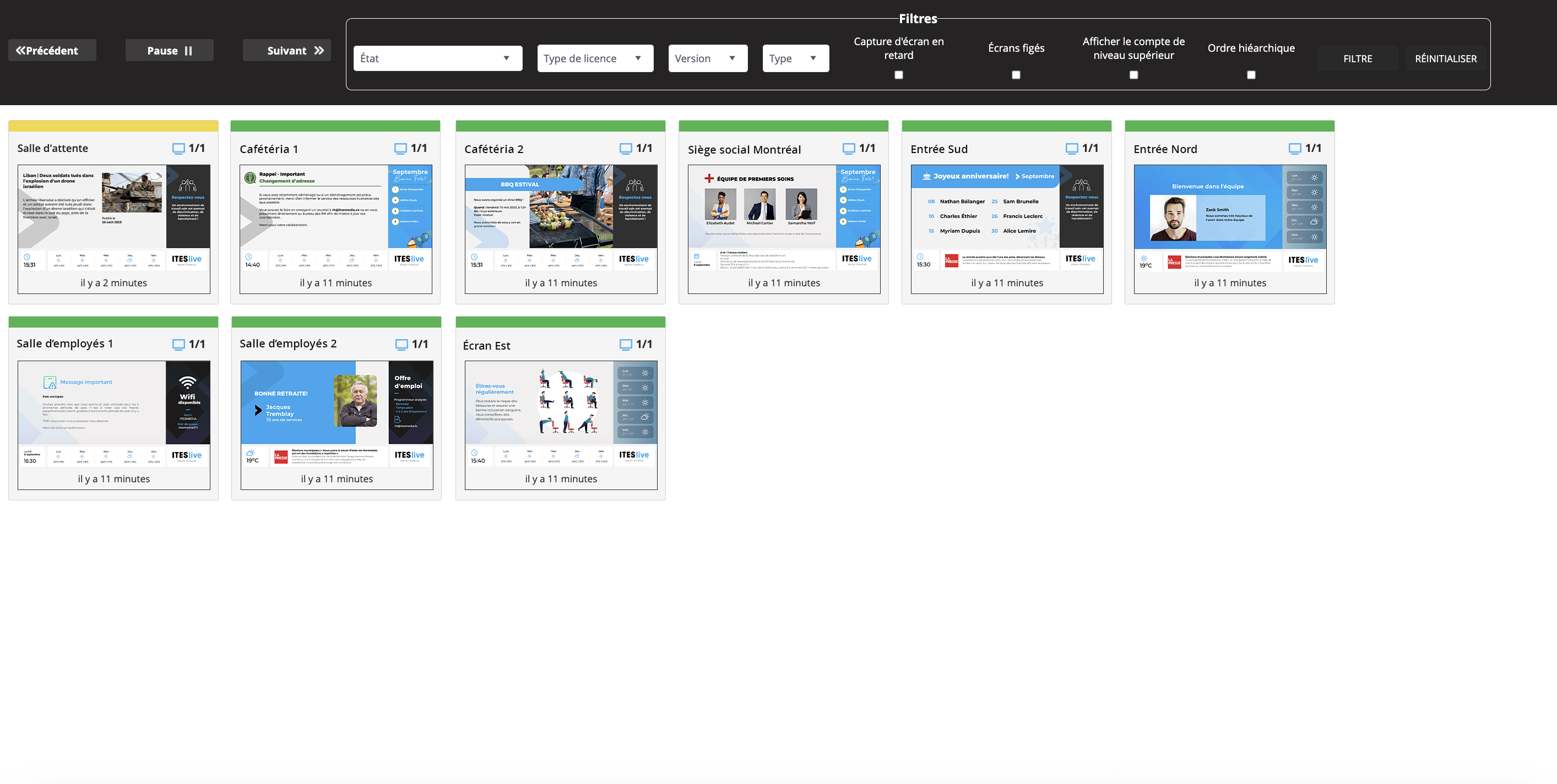Click the monitor icon beside Cafétéria 1
The width and height of the screenshot is (1557, 784).
[x=400, y=149]
